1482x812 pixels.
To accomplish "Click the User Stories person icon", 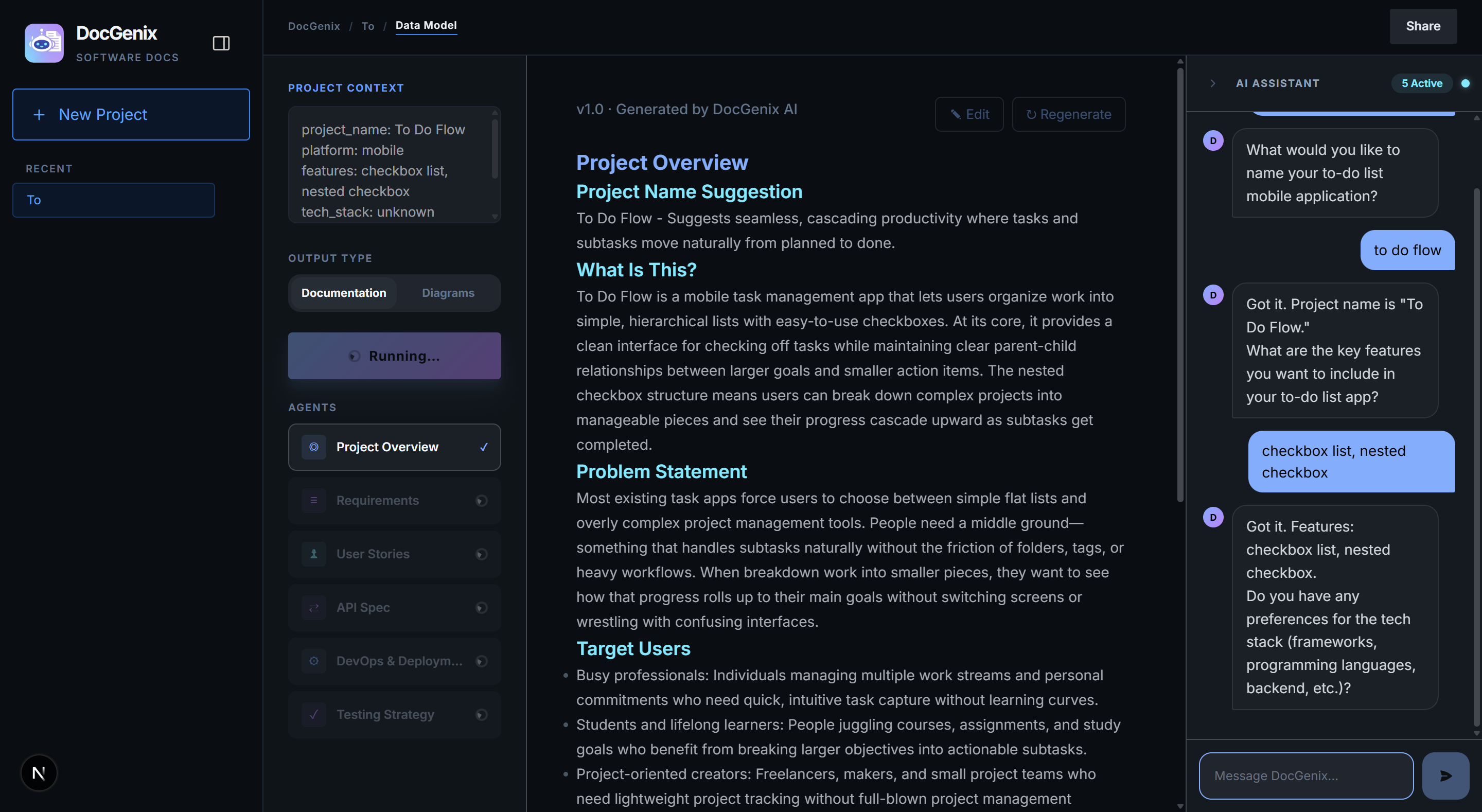I will pos(313,554).
